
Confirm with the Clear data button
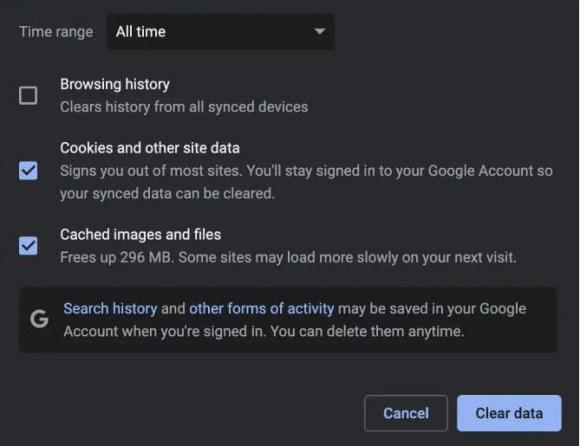pos(509,413)
